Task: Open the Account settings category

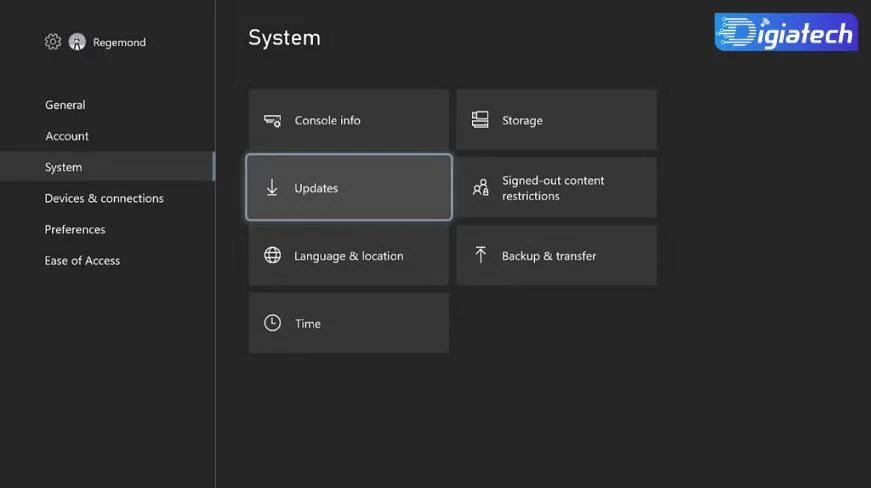Action: pyautogui.click(x=67, y=136)
